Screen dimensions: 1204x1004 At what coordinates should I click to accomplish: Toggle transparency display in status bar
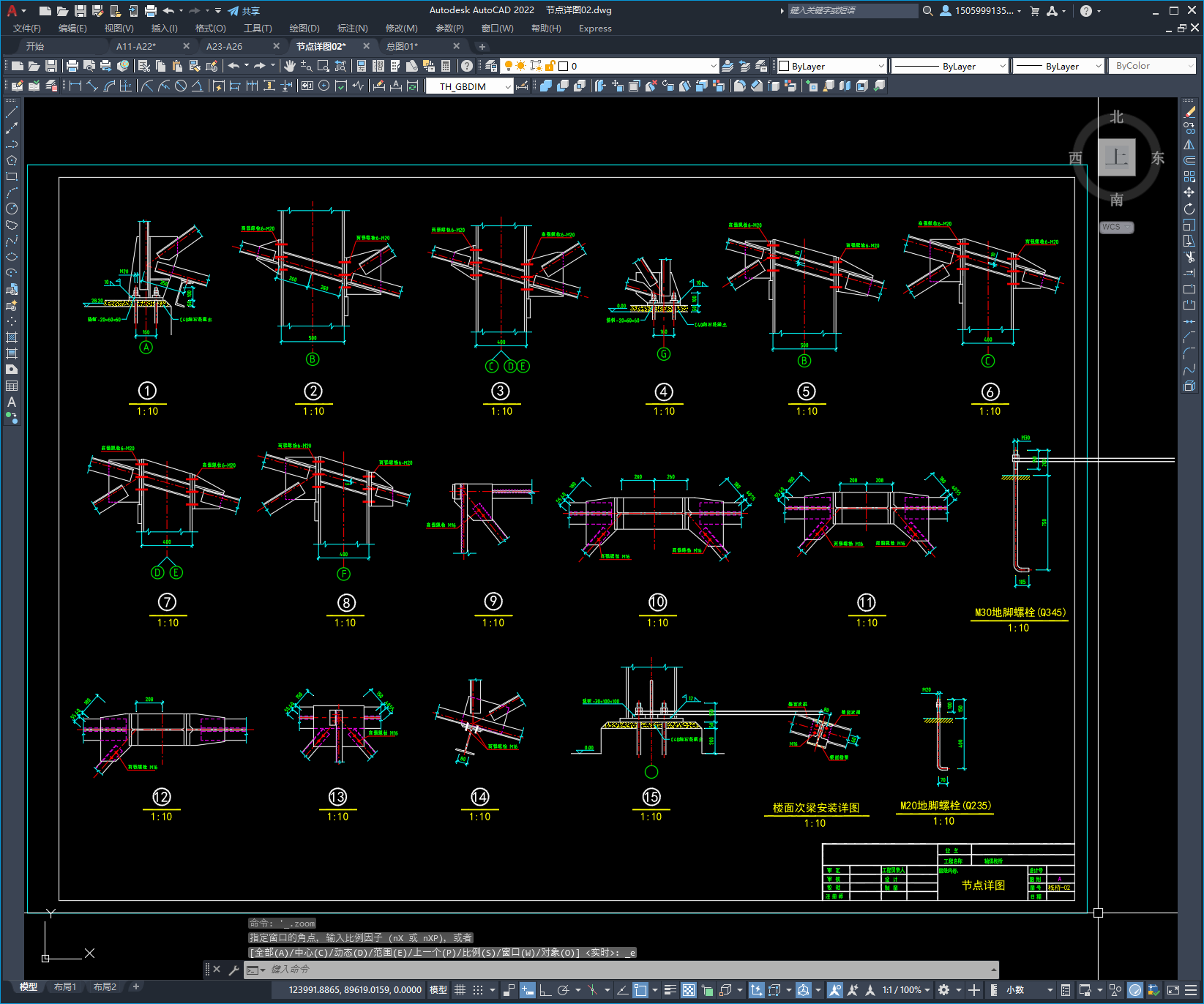pos(689,990)
